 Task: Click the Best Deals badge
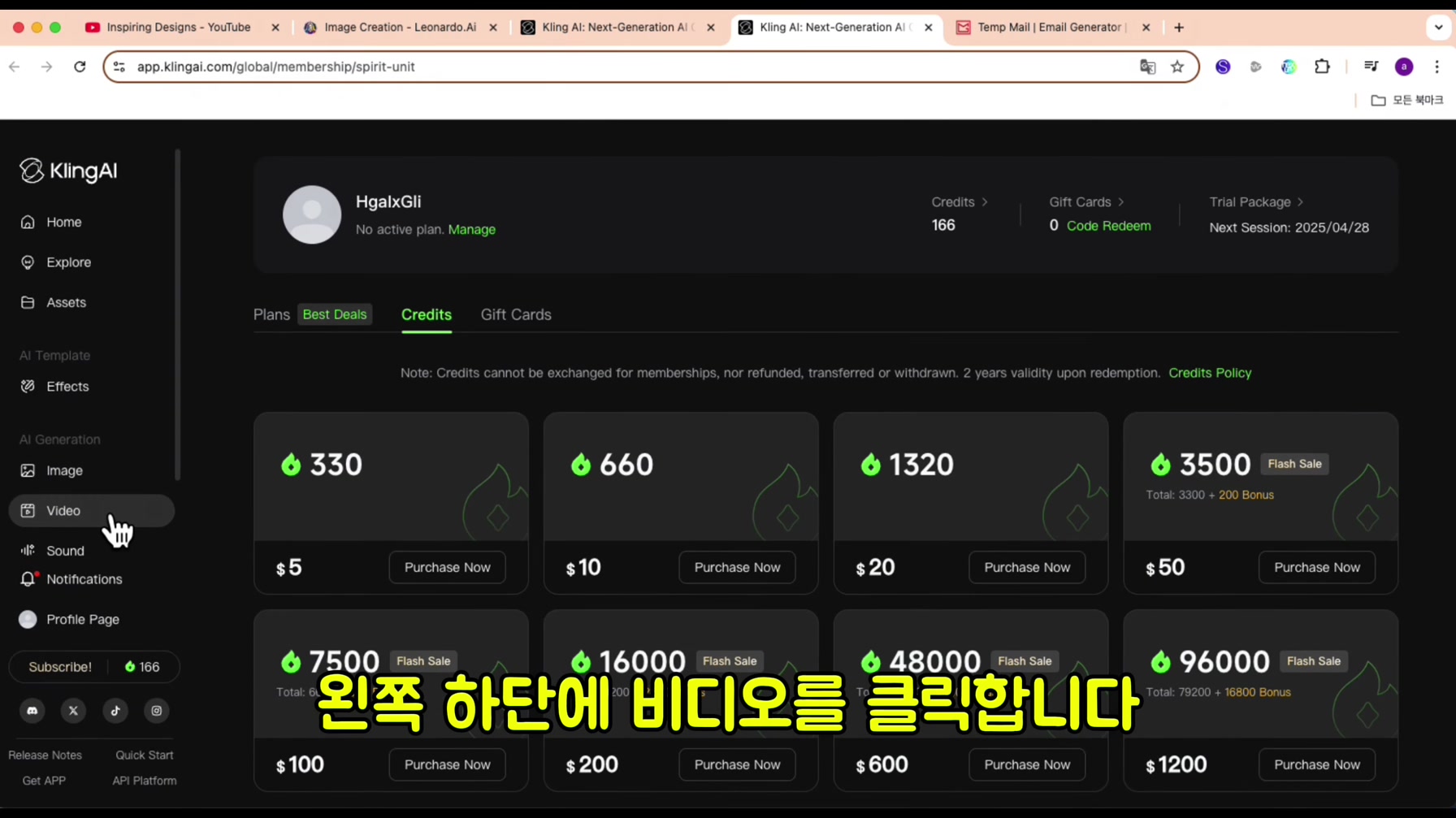click(x=335, y=314)
